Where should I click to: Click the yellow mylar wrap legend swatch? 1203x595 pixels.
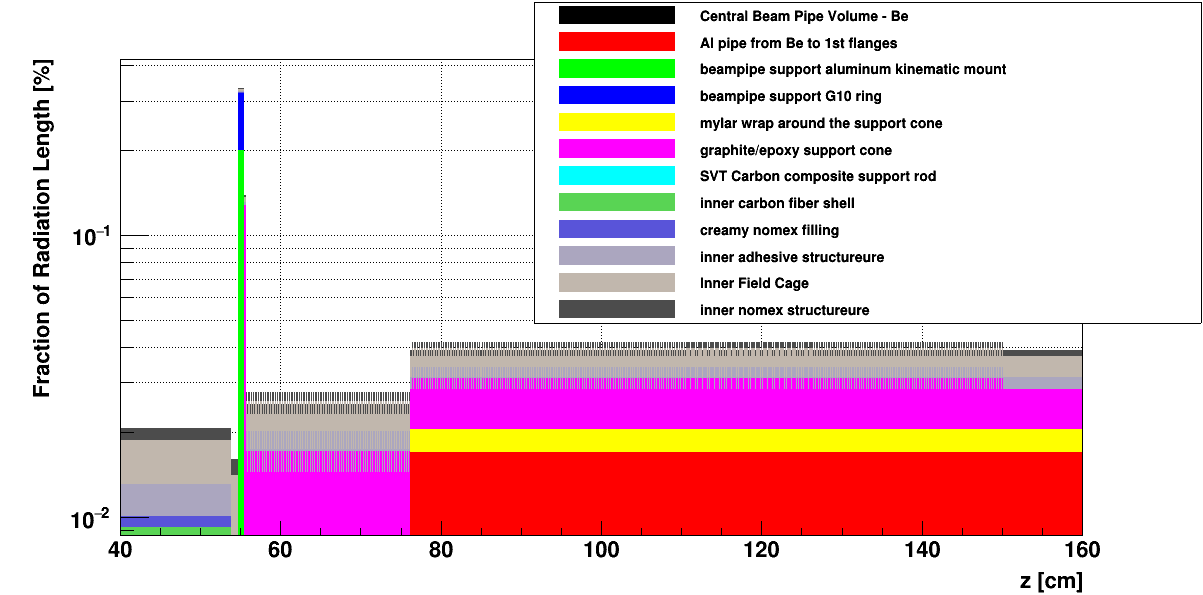tap(617, 123)
